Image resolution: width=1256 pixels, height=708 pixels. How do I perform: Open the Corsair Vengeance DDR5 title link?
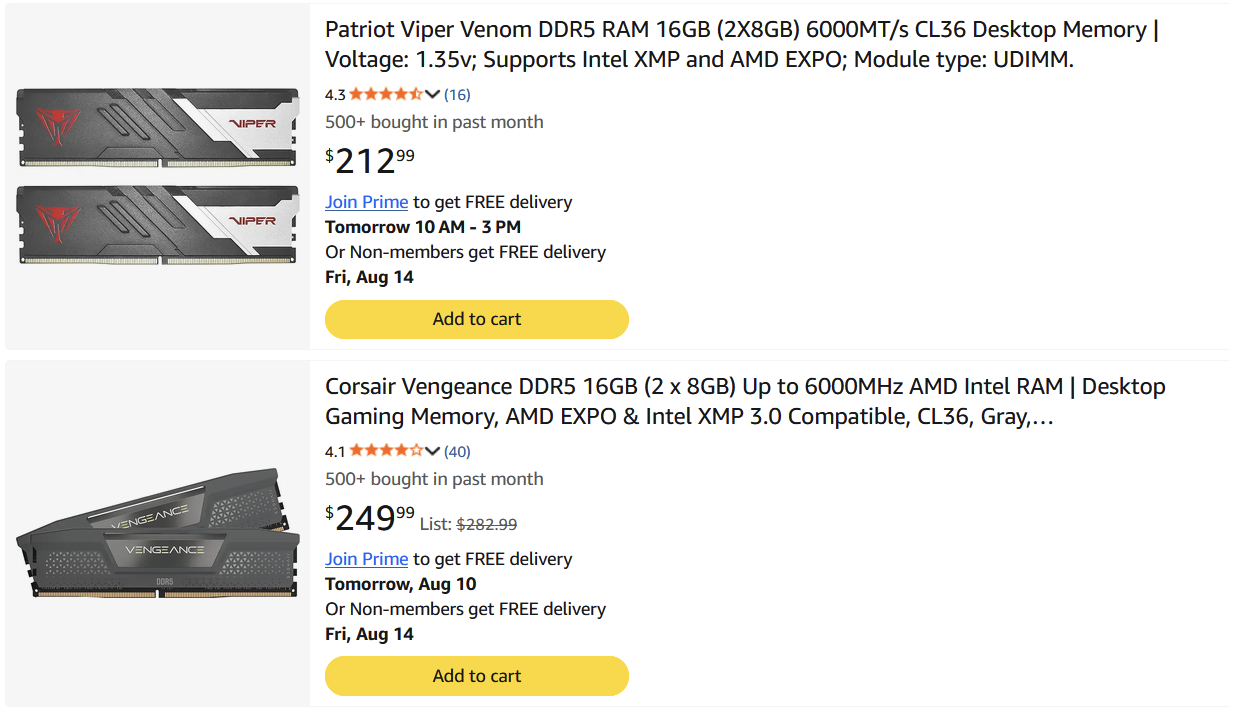coord(745,402)
